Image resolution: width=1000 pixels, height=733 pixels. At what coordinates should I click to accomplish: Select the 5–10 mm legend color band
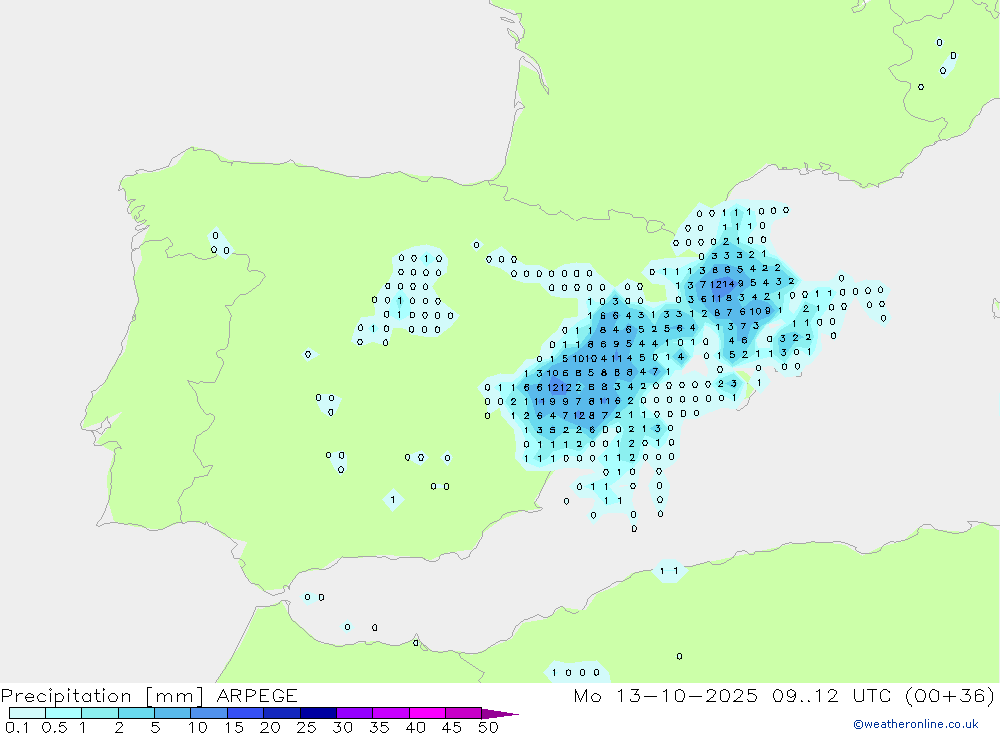[172, 713]
